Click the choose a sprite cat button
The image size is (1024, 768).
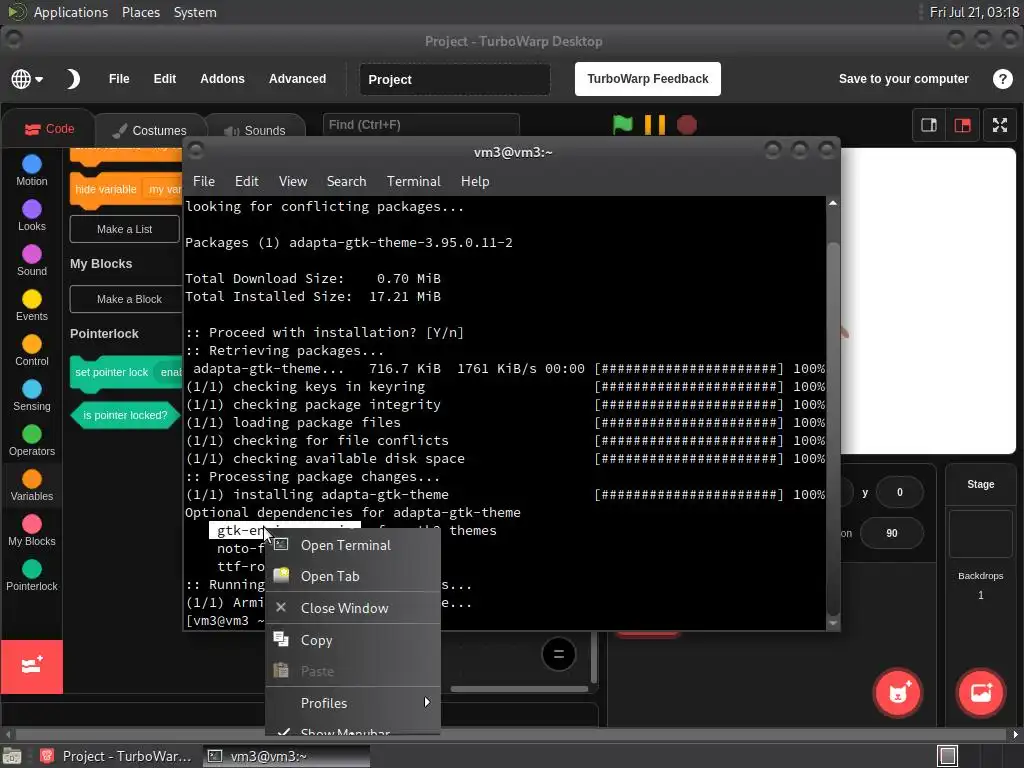pos(898,693)
